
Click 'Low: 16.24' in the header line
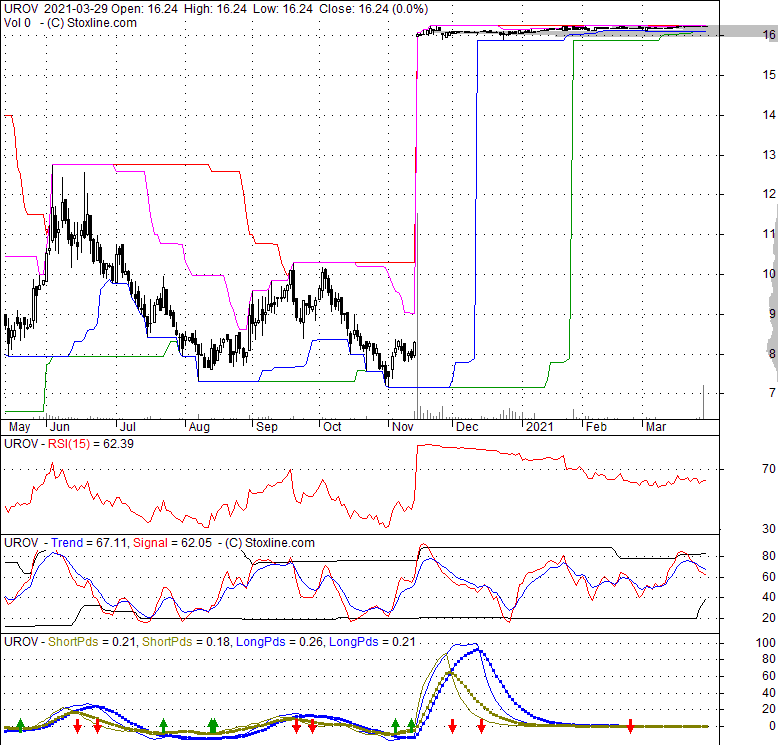pyautogui.click(x=283, y=9)
